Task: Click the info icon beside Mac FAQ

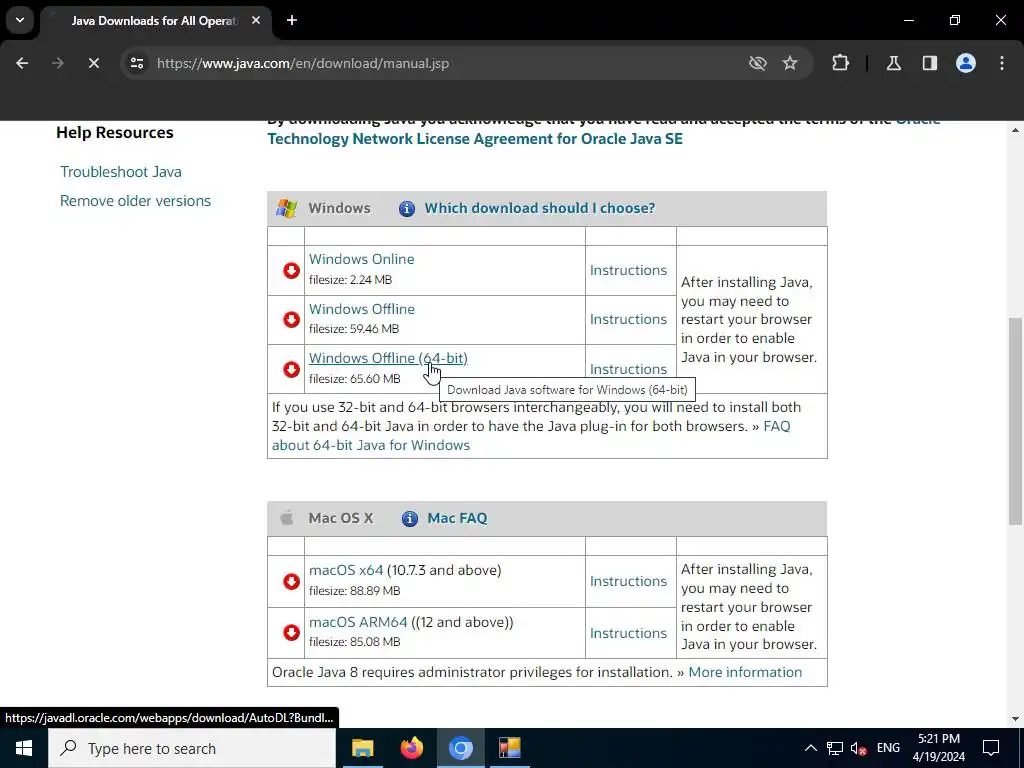Action: (x=409, y=519)
